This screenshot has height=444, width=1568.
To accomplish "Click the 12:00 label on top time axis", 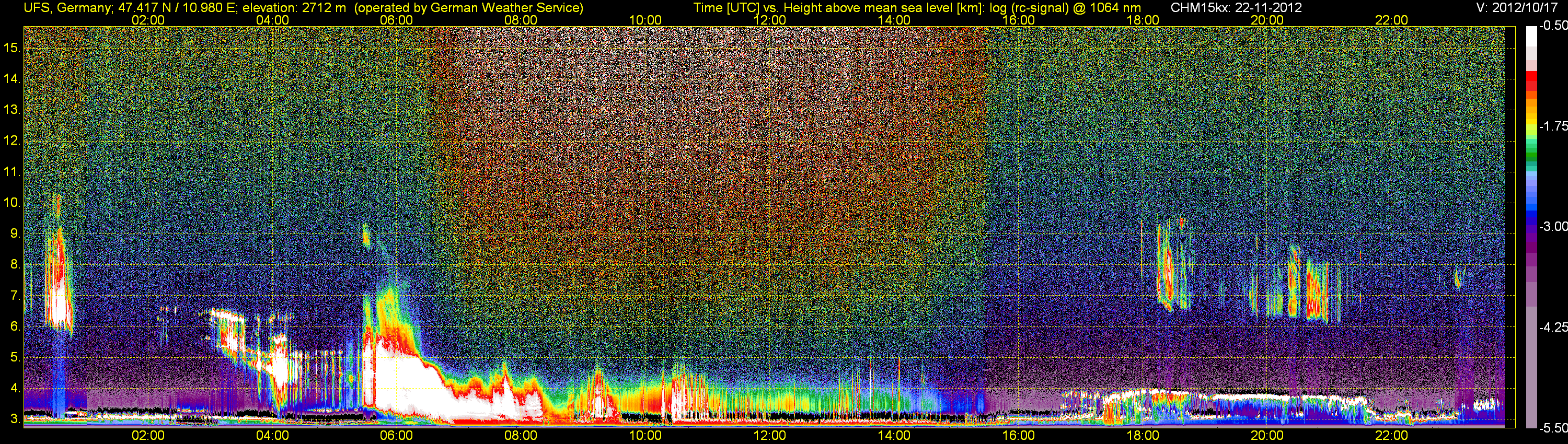I will (x=769, y=20).
